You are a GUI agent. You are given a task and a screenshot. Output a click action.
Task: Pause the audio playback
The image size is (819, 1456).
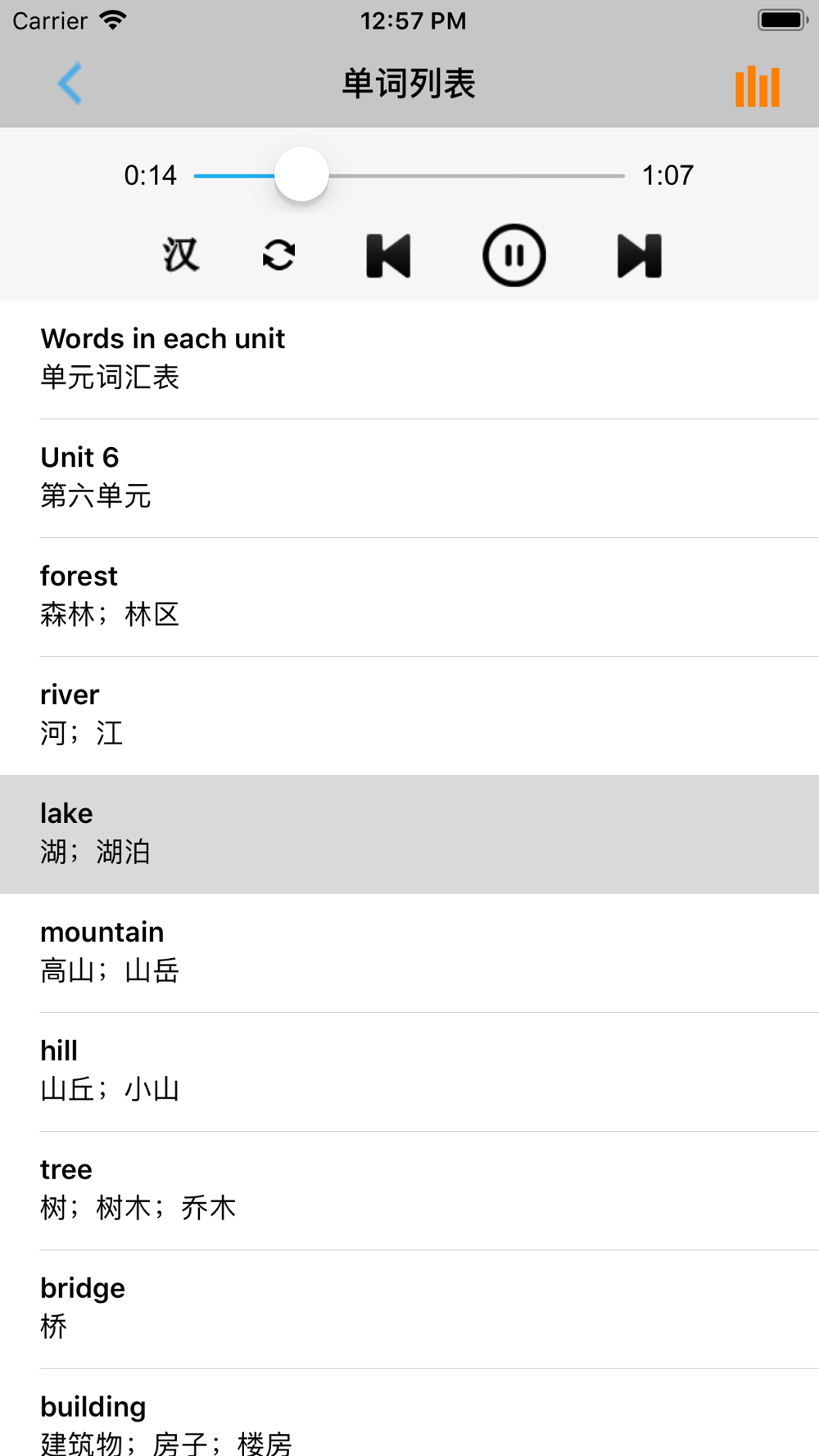514,255
